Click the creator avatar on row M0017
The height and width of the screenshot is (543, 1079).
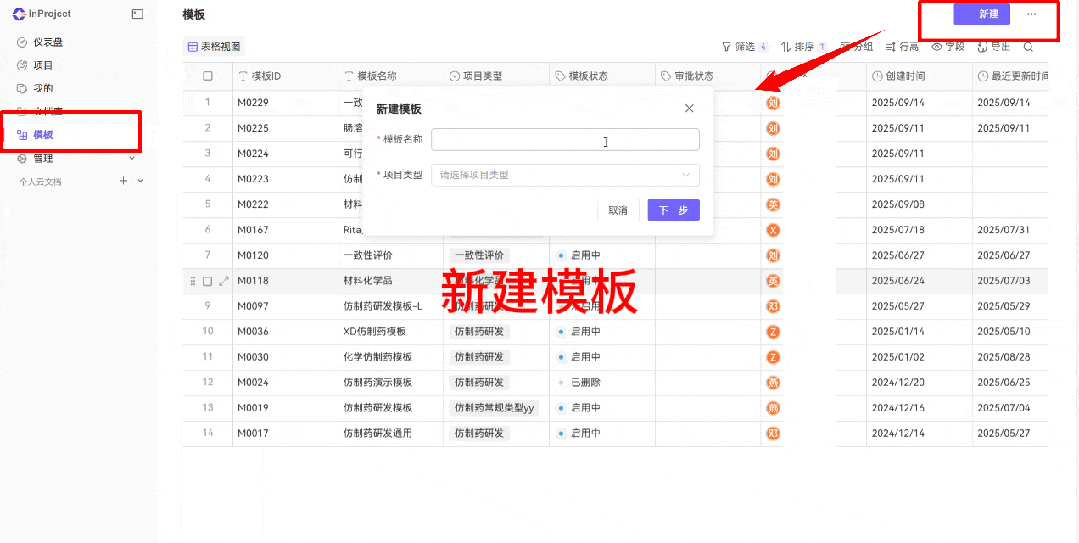click(773, 434)
